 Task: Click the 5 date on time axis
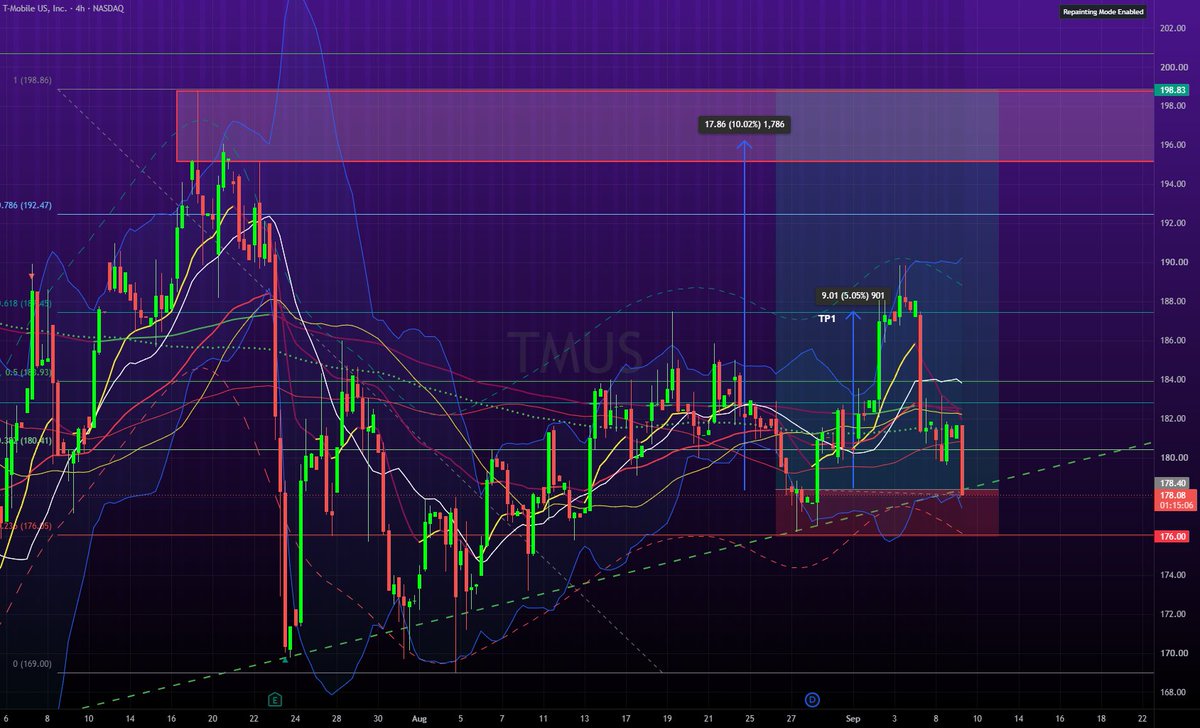click(x=461, y=718)
